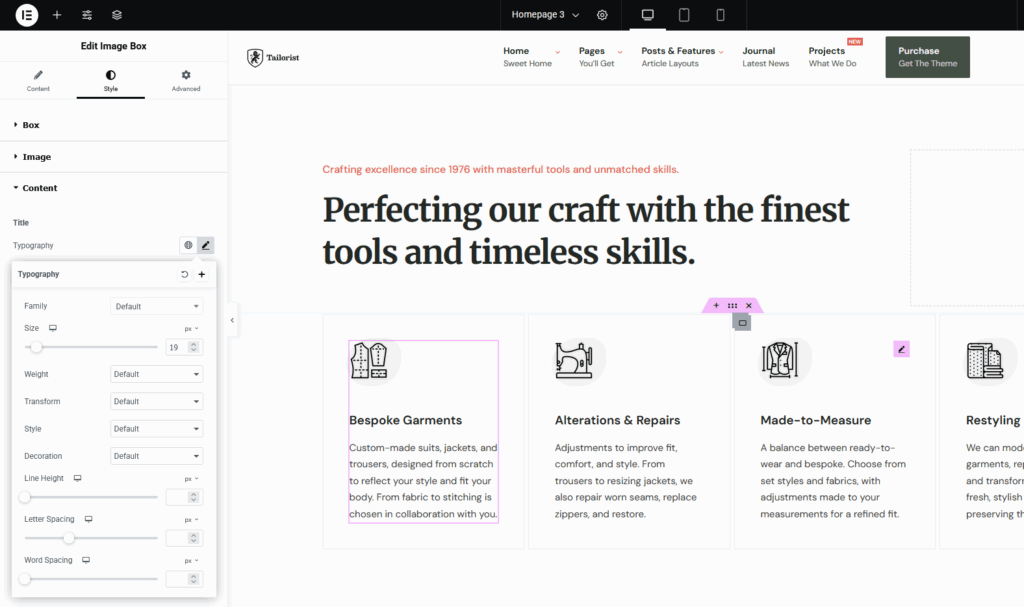This screenshot has height=607, width=1024.
Task: Click the add element plus icon
Action: (57, 15)
